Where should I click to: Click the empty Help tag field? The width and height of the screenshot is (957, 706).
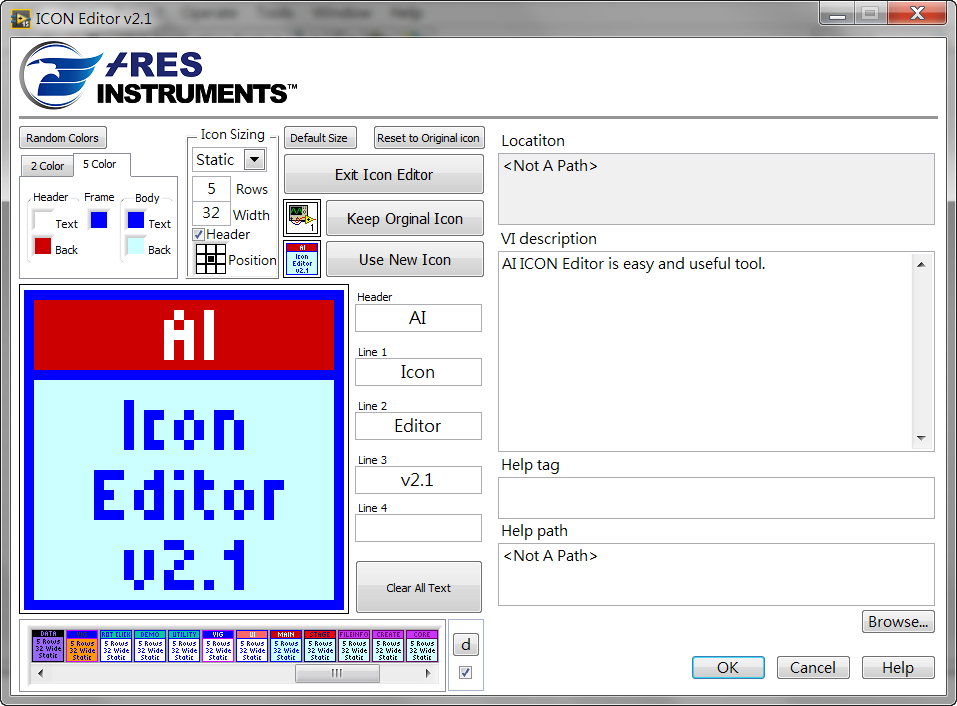point(716,498)
